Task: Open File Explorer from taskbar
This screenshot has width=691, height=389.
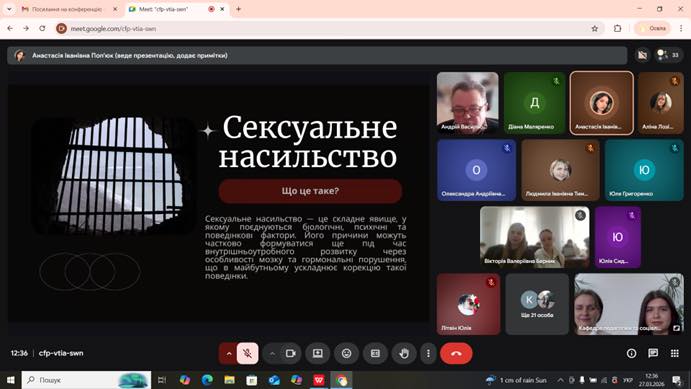Action: tap(229, 380)
